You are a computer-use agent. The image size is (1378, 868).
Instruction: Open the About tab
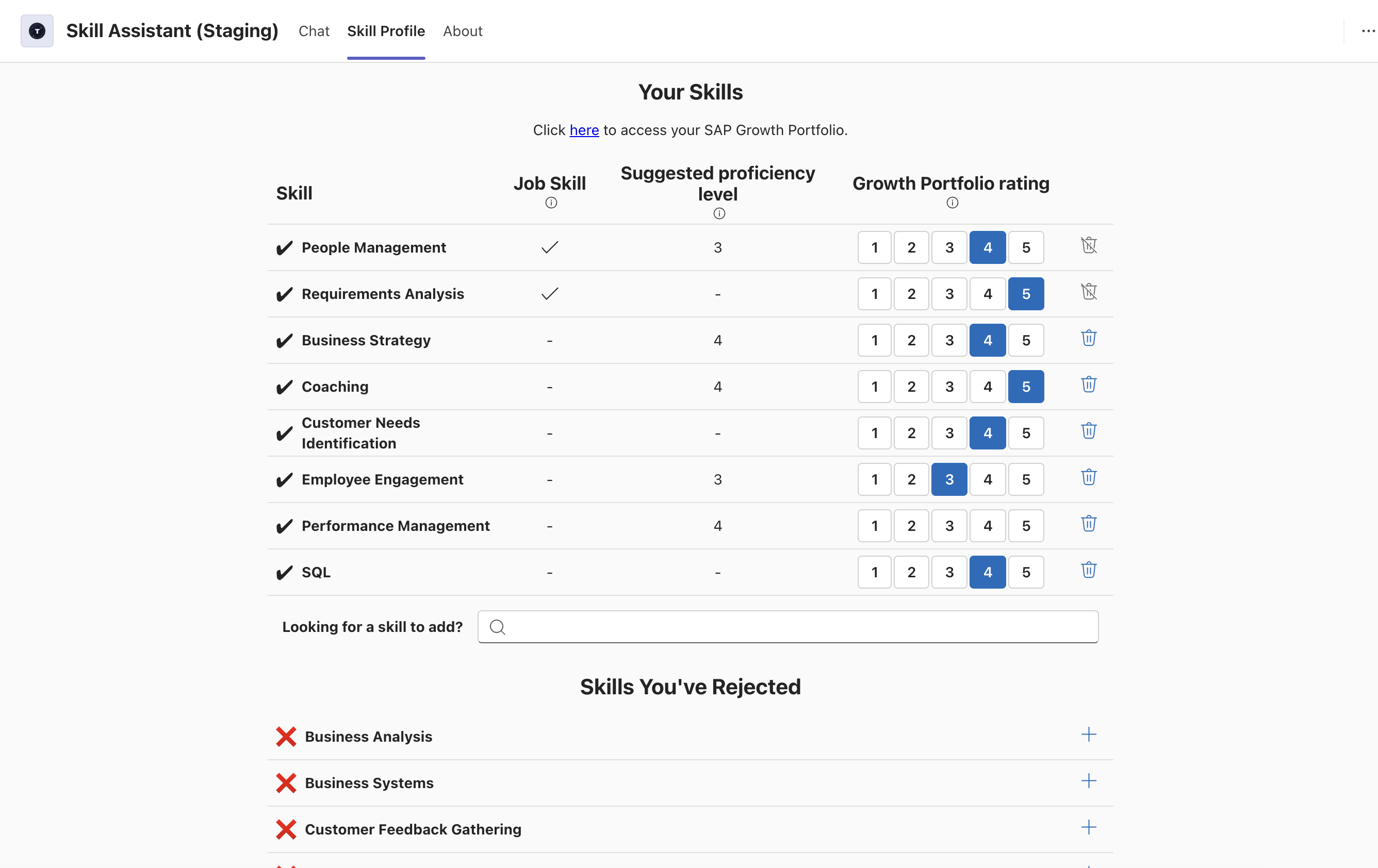click(463, 31)
